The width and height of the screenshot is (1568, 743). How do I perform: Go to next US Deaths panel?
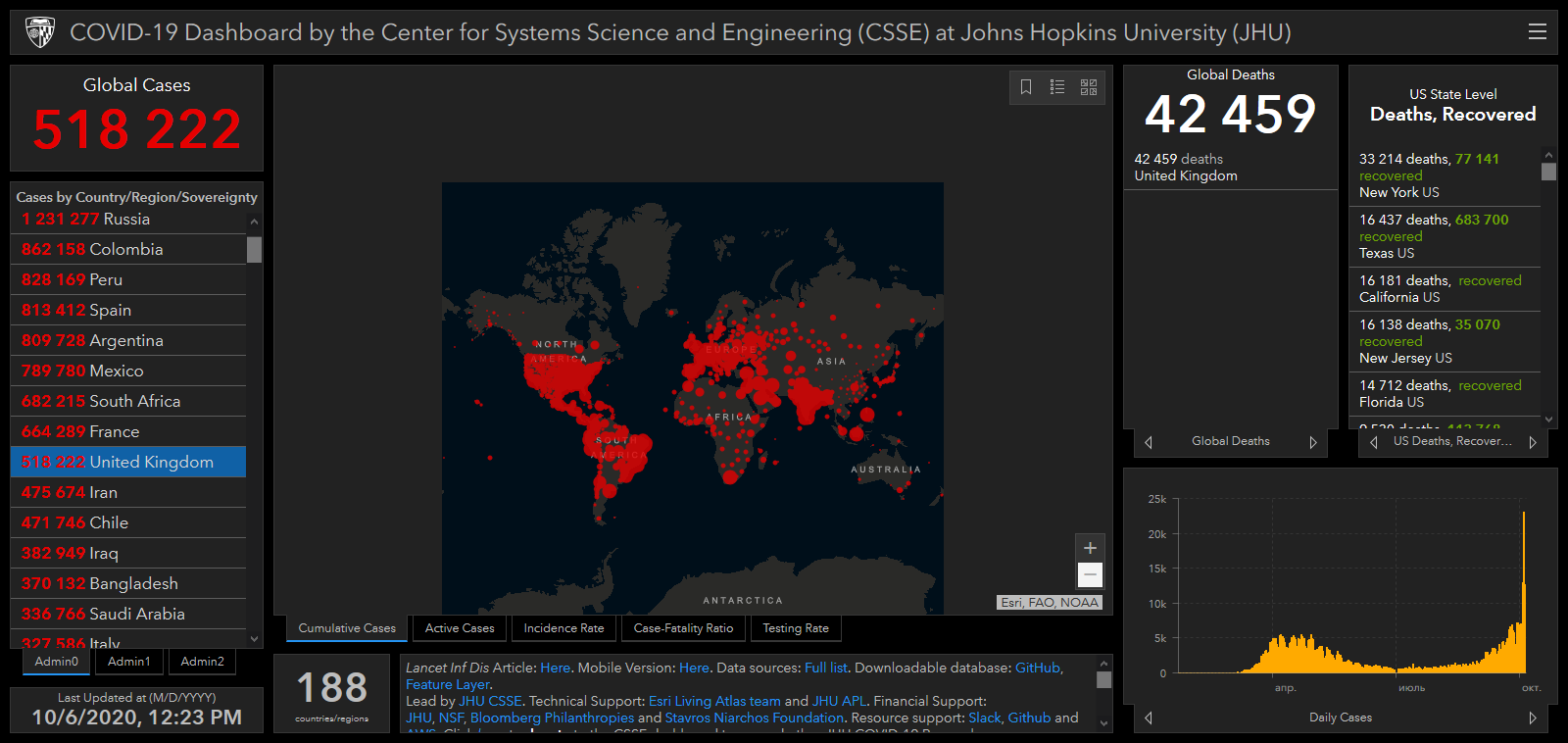[1533, 442]
